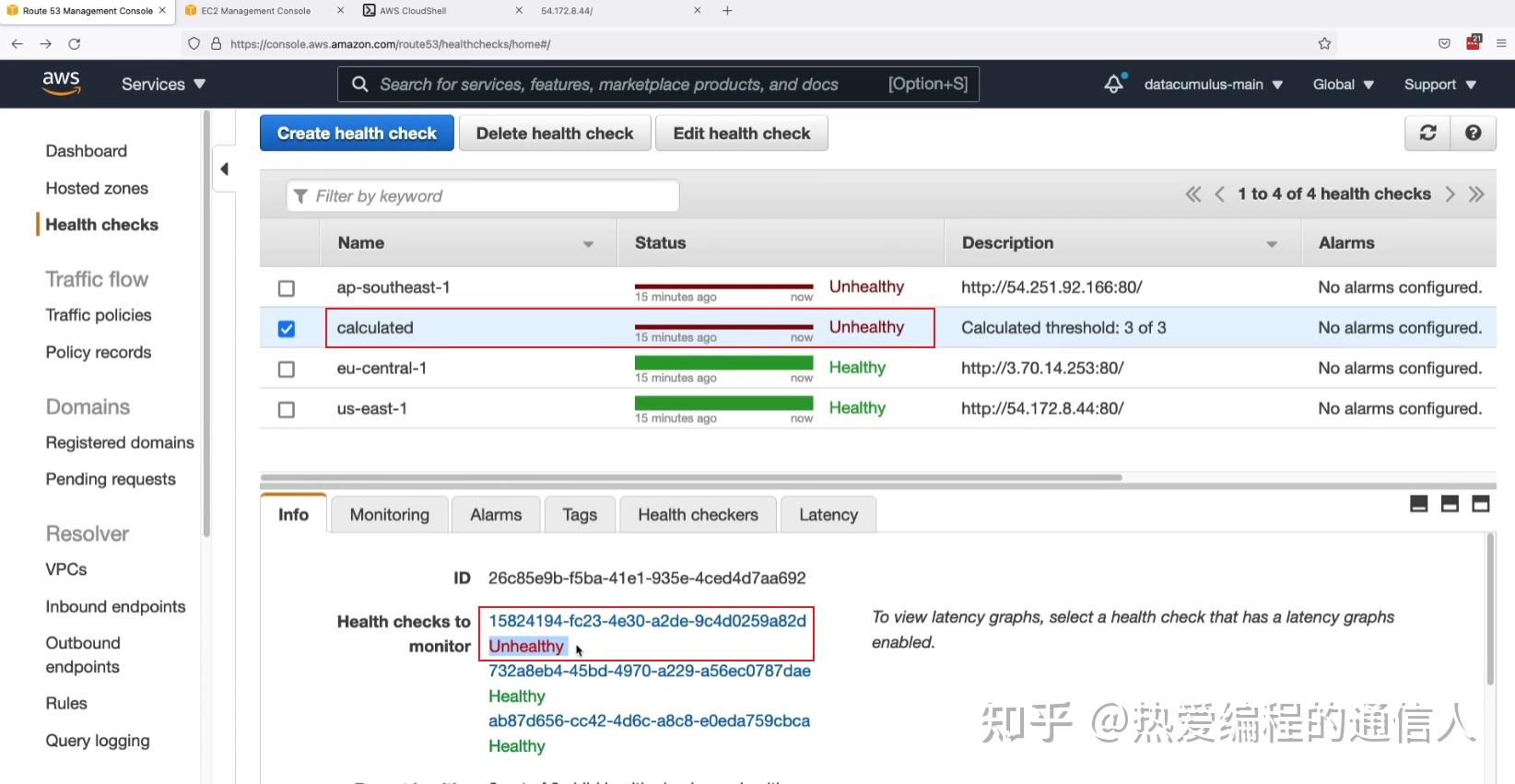Open the Description column dropdown arrow

1272,244
